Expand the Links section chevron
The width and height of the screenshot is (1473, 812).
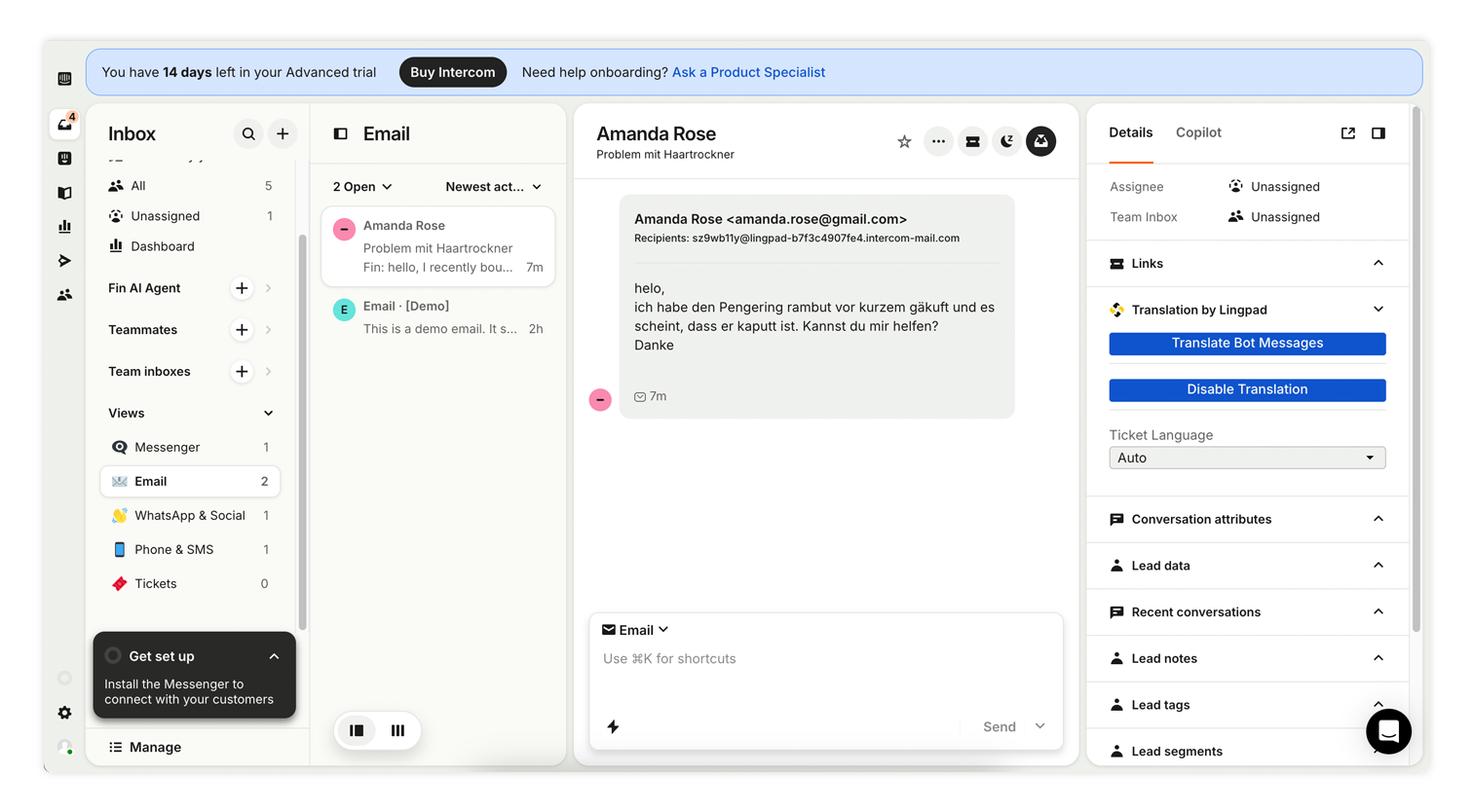tap(1379, 264)
